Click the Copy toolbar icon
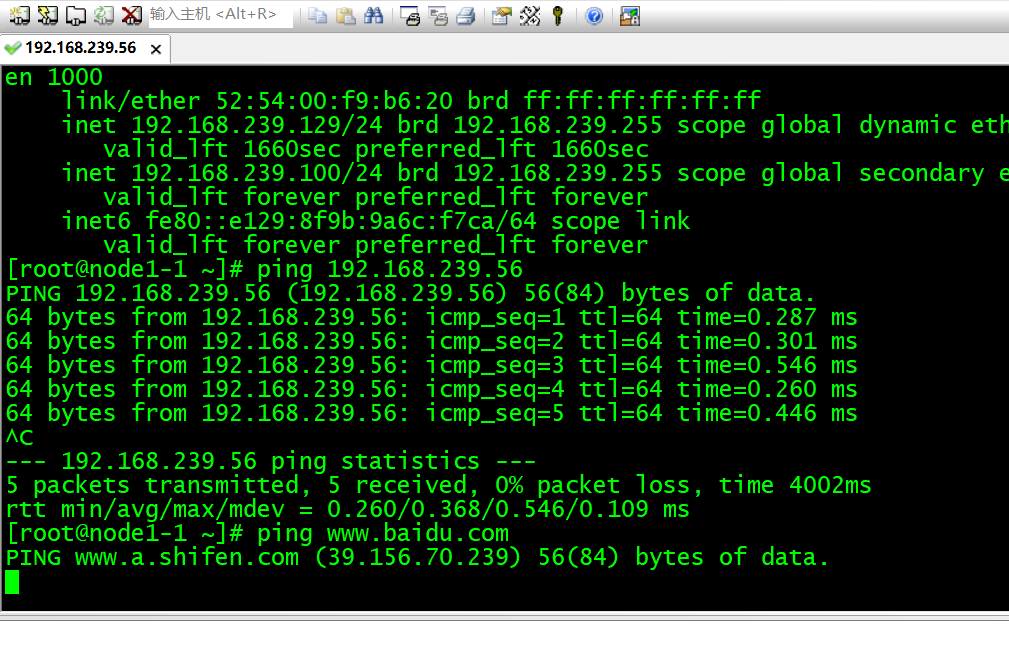Image resolution: width=1009 pixels, height=650 pixels. pos(317,15)
